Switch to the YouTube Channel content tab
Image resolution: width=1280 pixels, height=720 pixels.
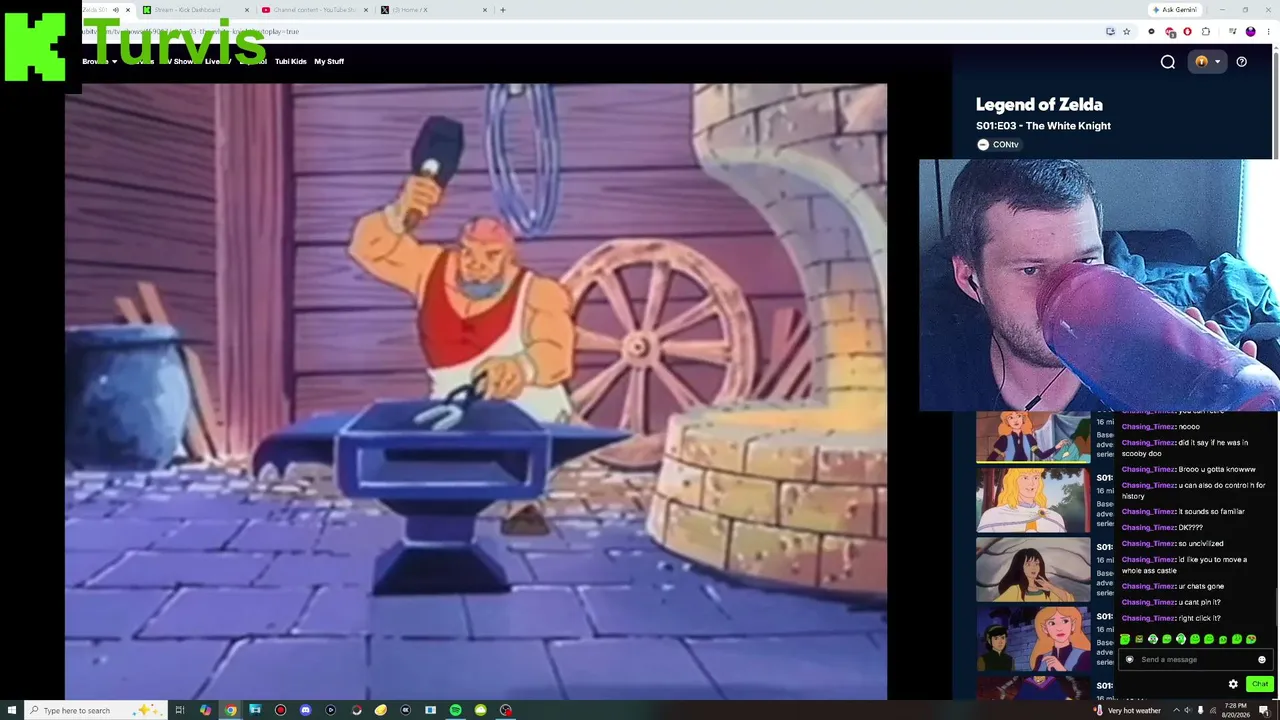pos(314,10)
